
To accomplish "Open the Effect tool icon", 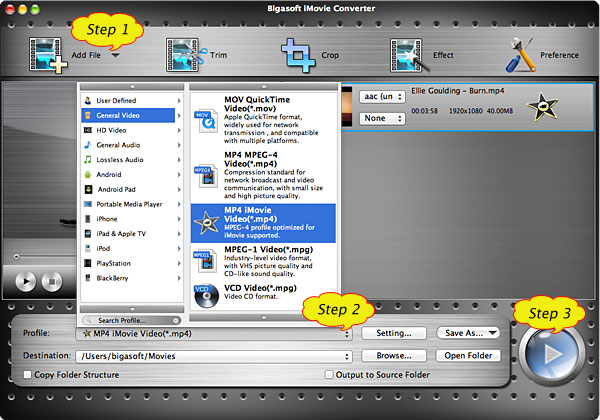I will [409, 55].
